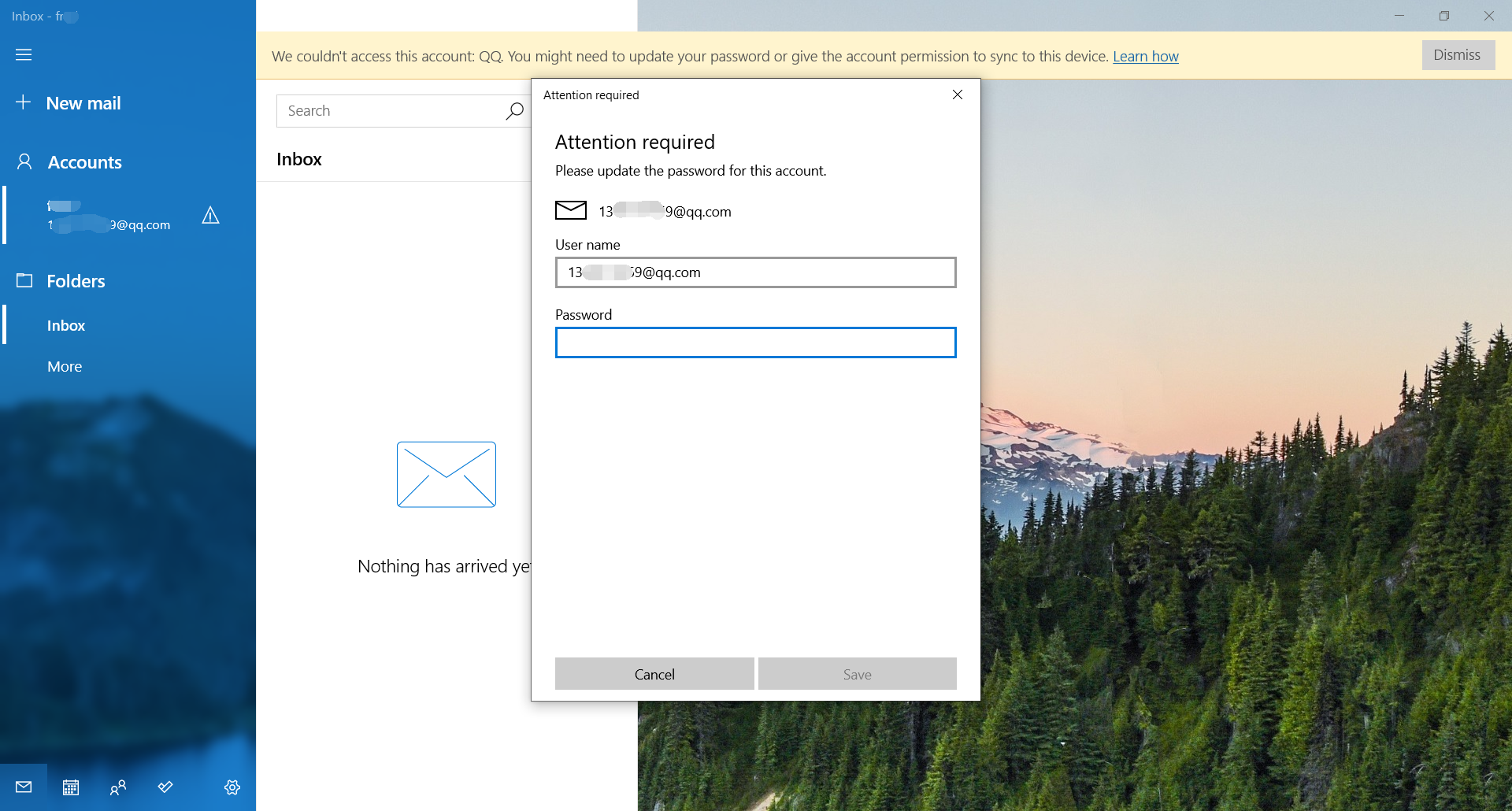The image size is (1512, 811).
Task: Click the Cancel button
Action: pos(654,674)
